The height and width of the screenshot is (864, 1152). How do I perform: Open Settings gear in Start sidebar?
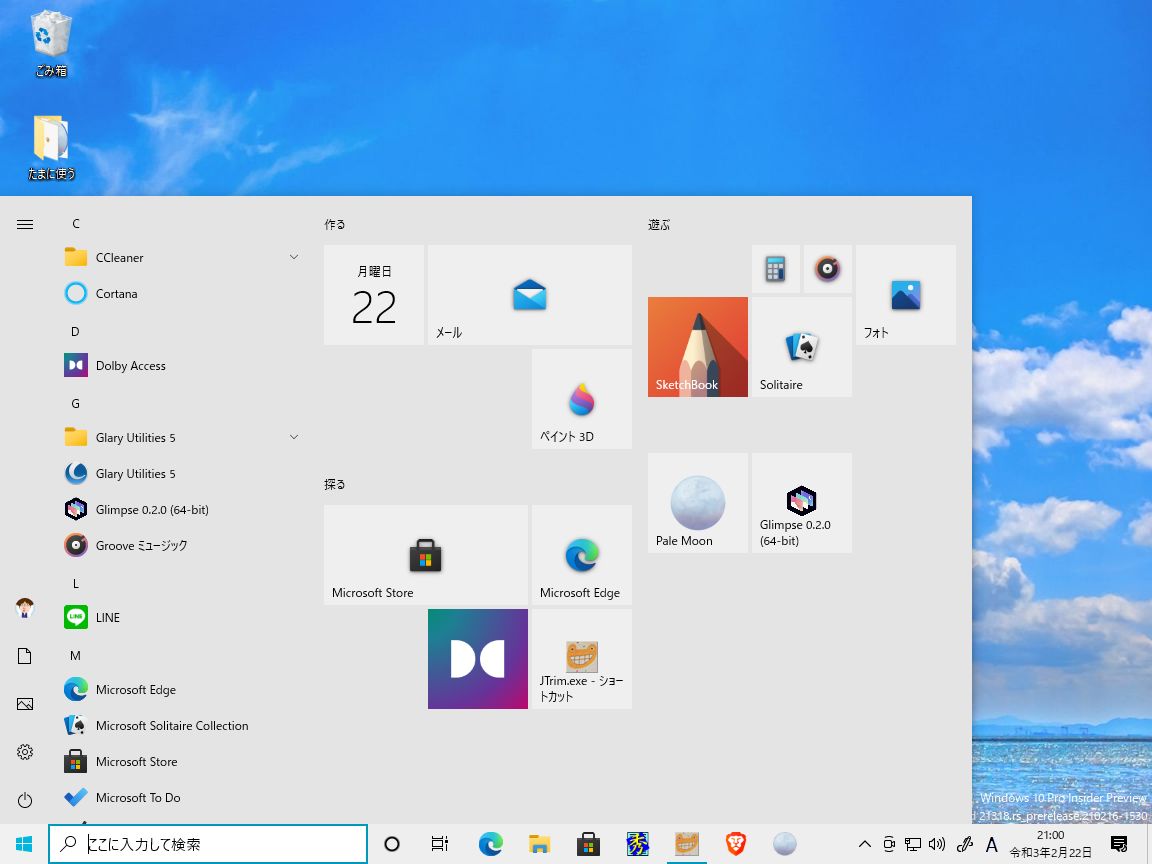pos(25,752)
